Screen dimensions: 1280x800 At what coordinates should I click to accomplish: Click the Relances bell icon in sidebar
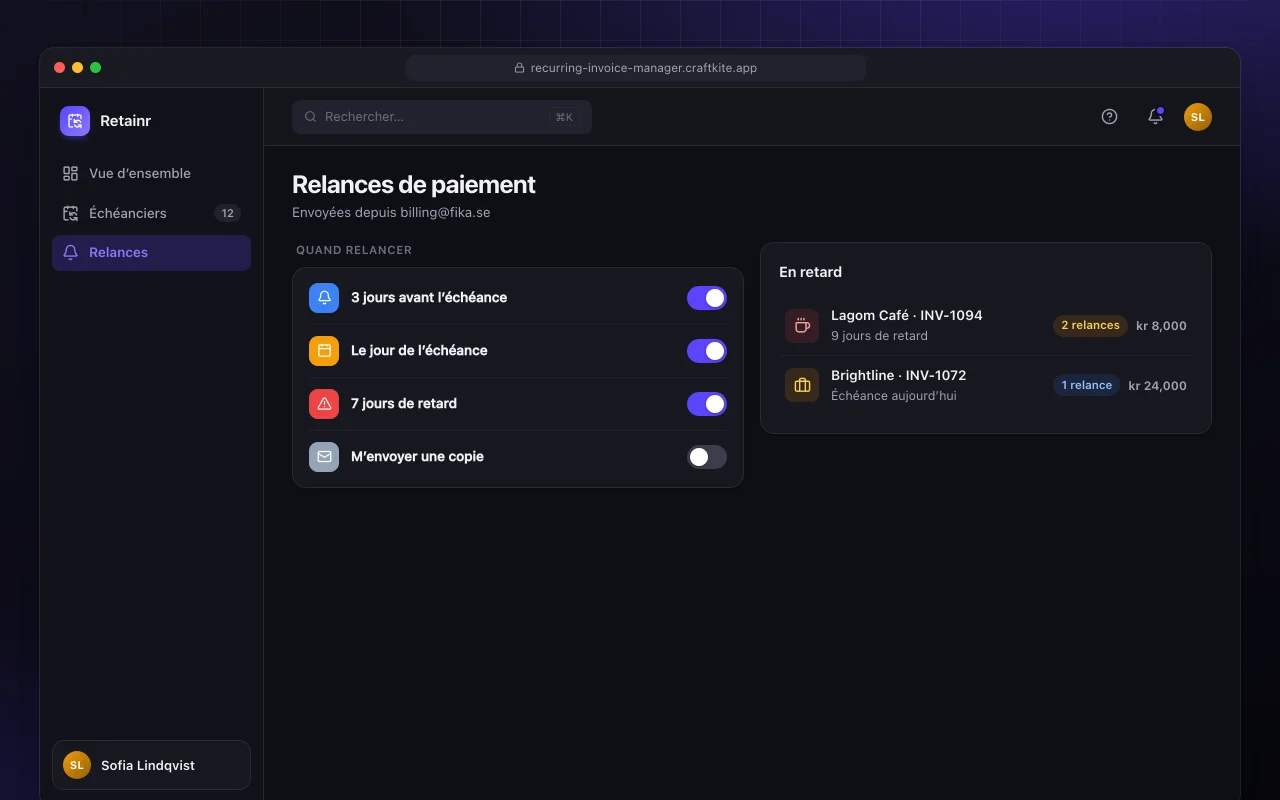tap(70, 252)
